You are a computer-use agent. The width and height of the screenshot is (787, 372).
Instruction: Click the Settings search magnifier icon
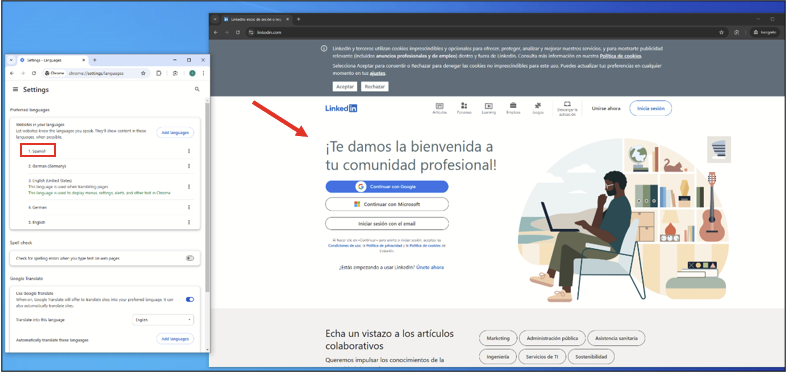(x=197, y=89)
